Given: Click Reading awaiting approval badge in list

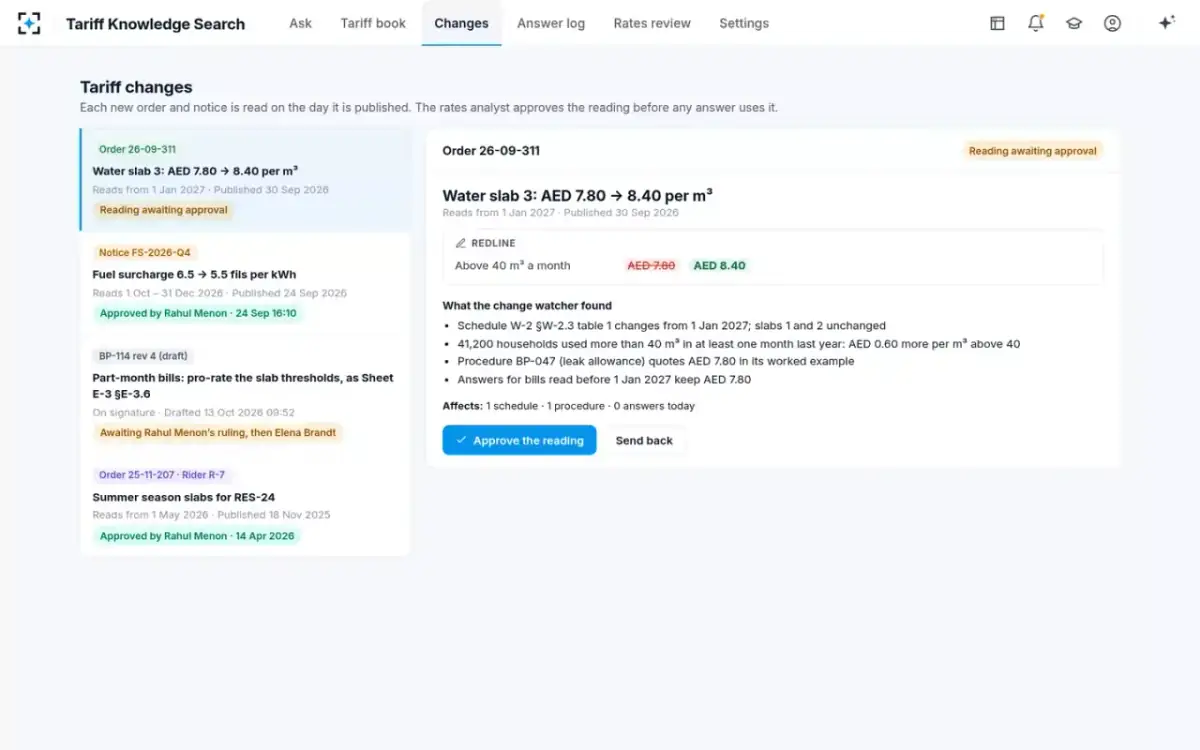Looking at the screenshot, I should click(163, 210).
